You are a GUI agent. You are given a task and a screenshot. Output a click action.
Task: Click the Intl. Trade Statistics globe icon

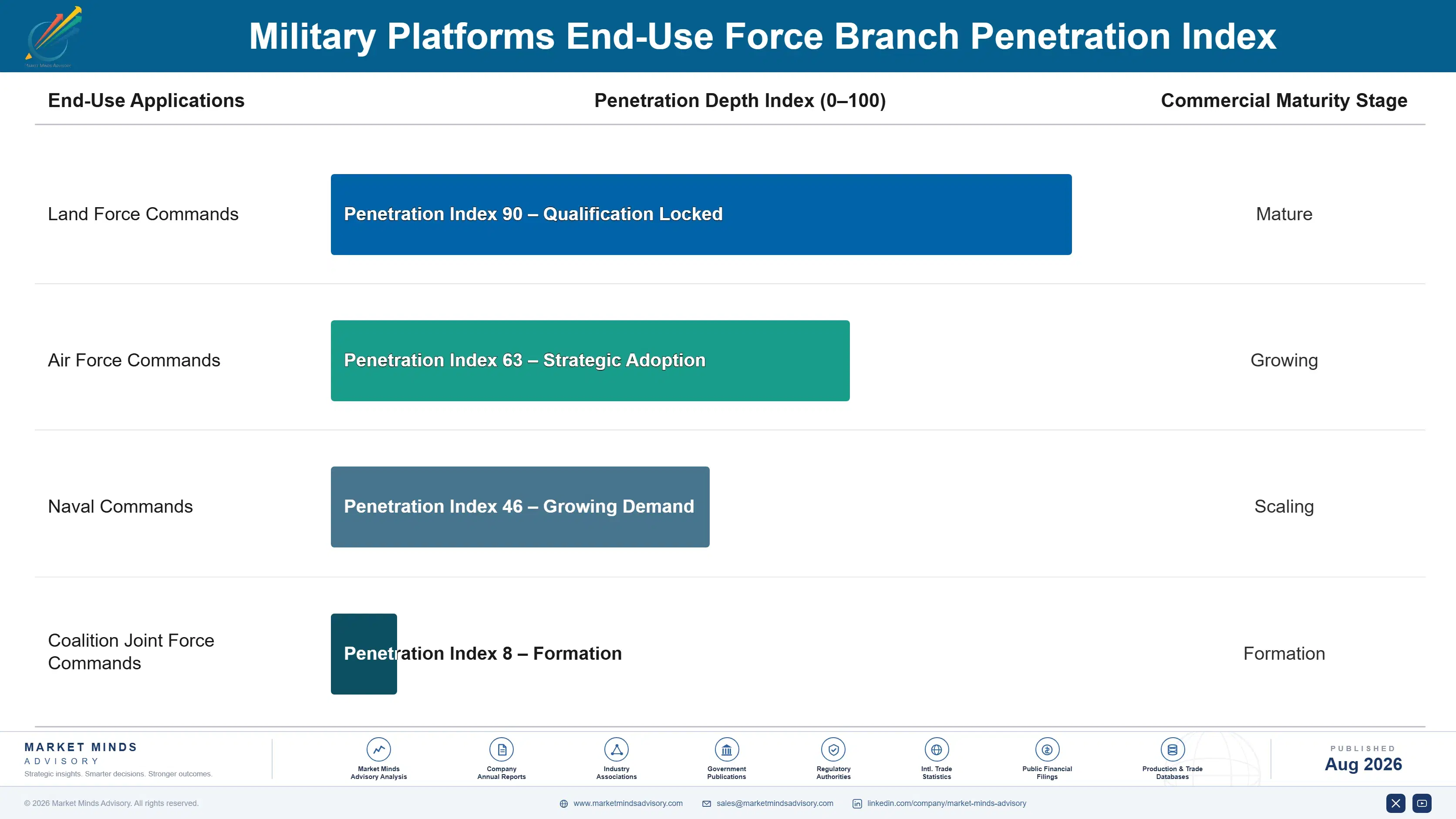pyautogui.click(x=937, y=749)
